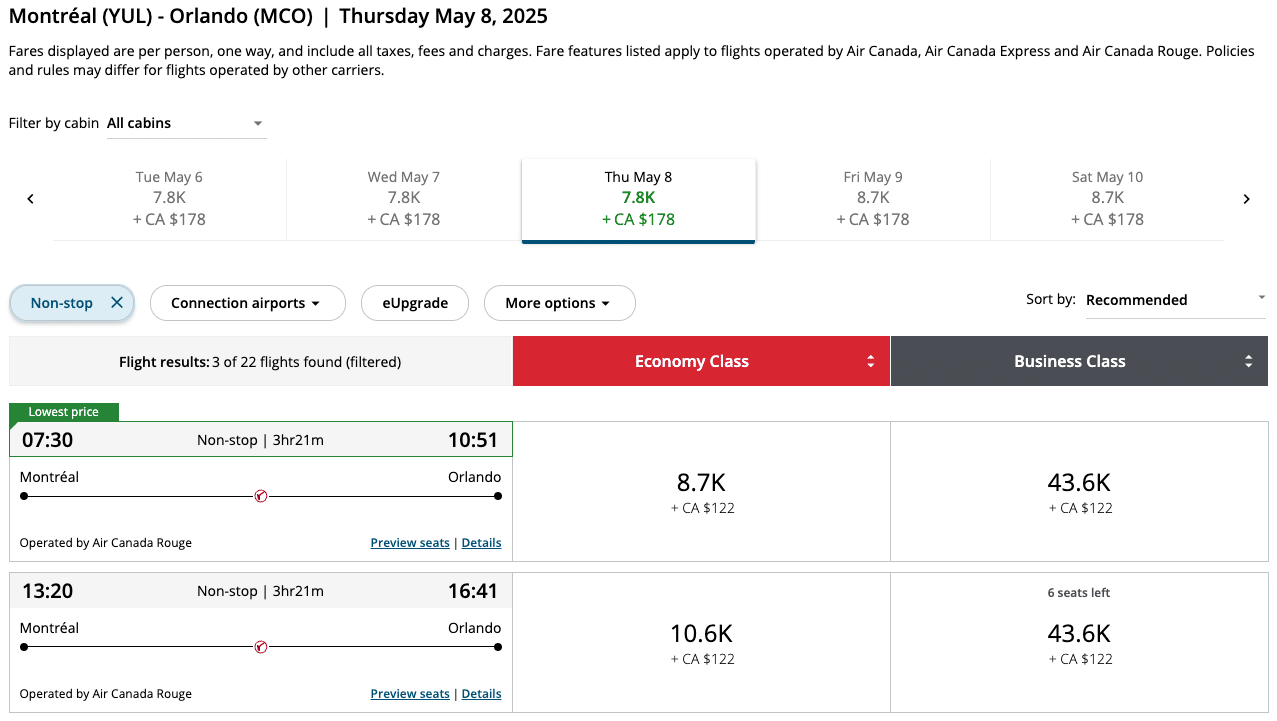This screenshot has width=1277, height=721.
Task: View Details for the 13:20 flight
Action: point(481,694)
